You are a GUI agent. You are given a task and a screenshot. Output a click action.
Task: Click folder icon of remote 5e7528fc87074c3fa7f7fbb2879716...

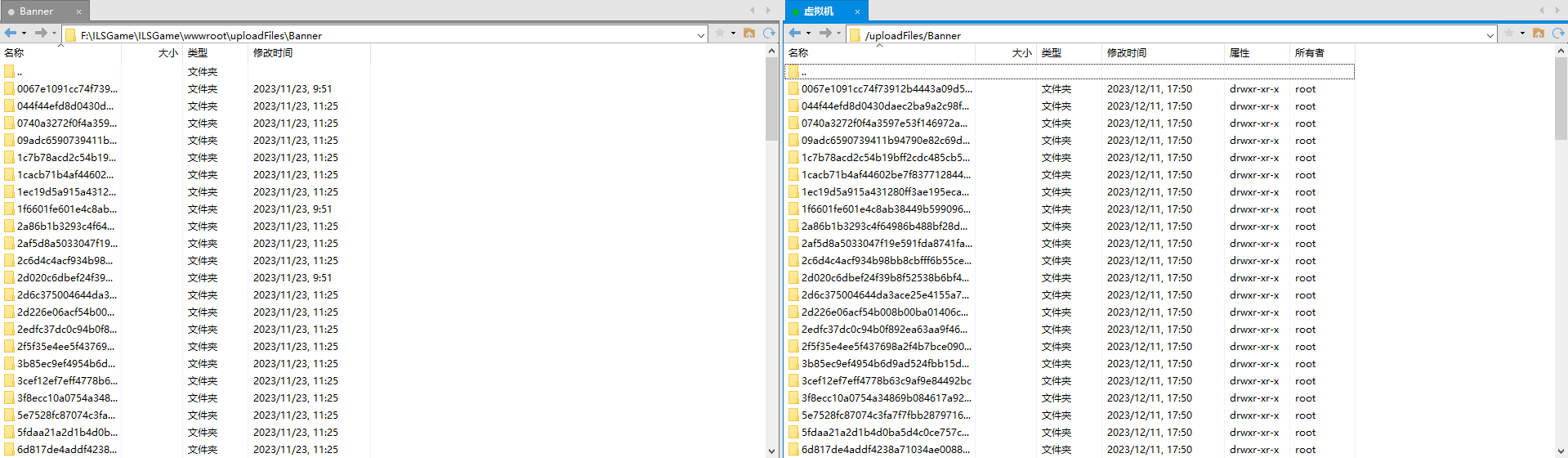[793, 415]
